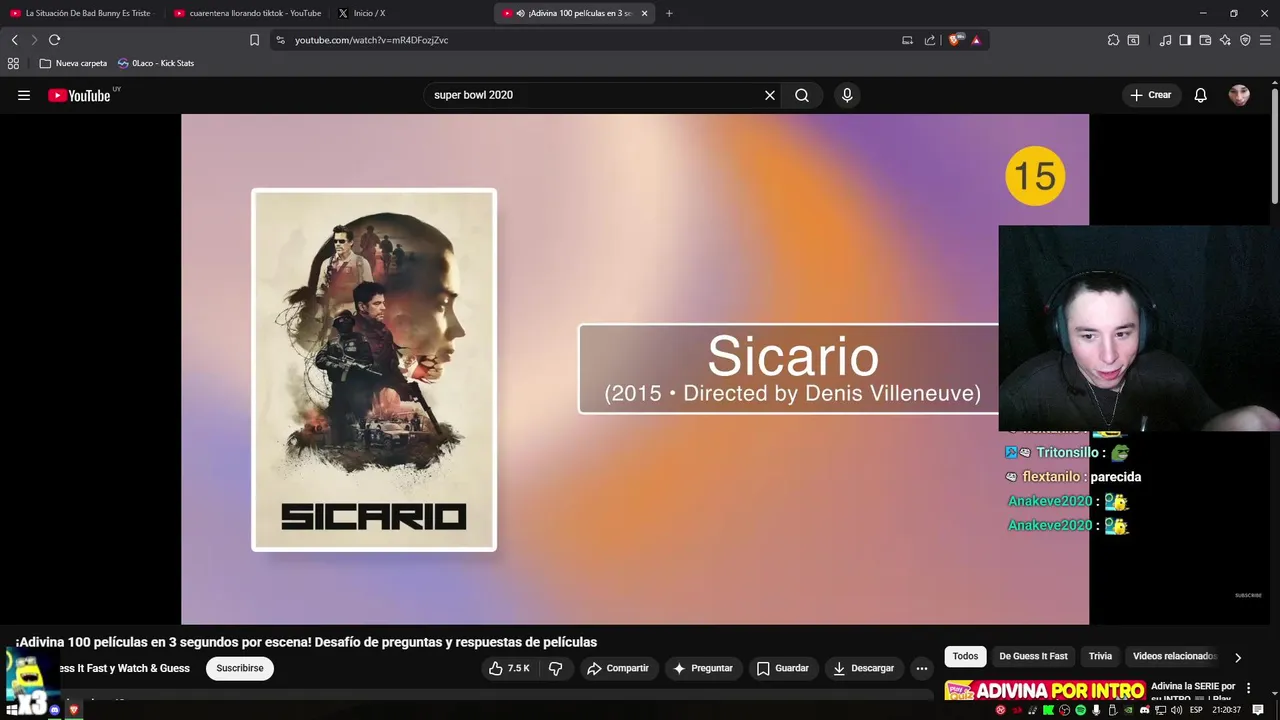The image size is (1280, 720).
Task: Open the Windows notification center icon
Action: pos(1258,710)
